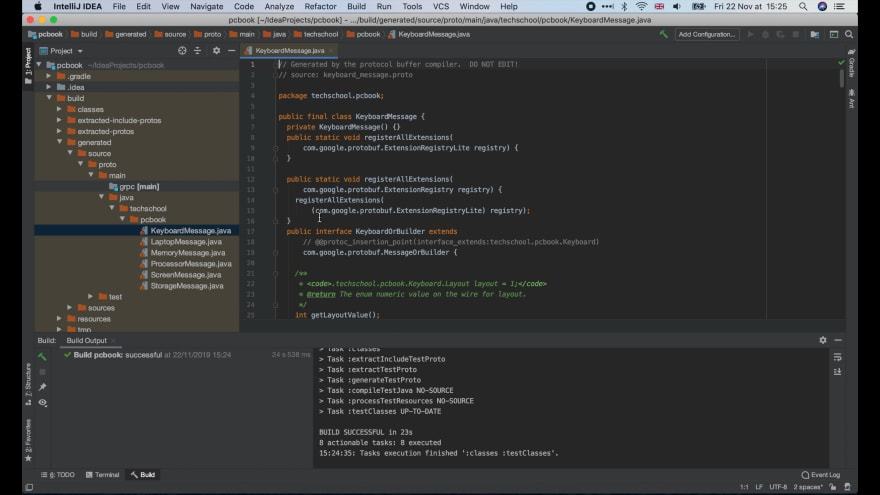880x495 pixels.
Task: Click the Build project hammer icon in toolbar
Action: click(663, 34)
